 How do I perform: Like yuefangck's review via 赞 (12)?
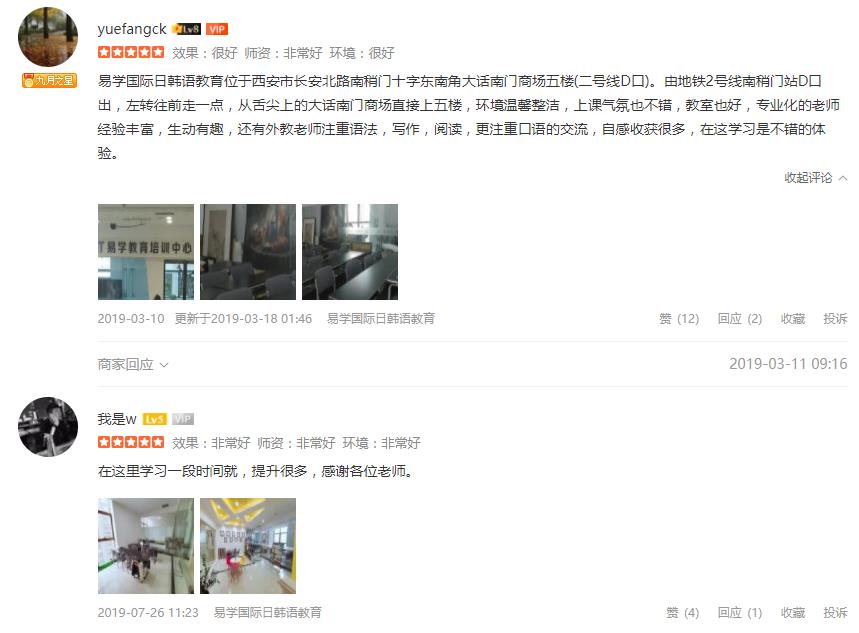pos(679,318)
